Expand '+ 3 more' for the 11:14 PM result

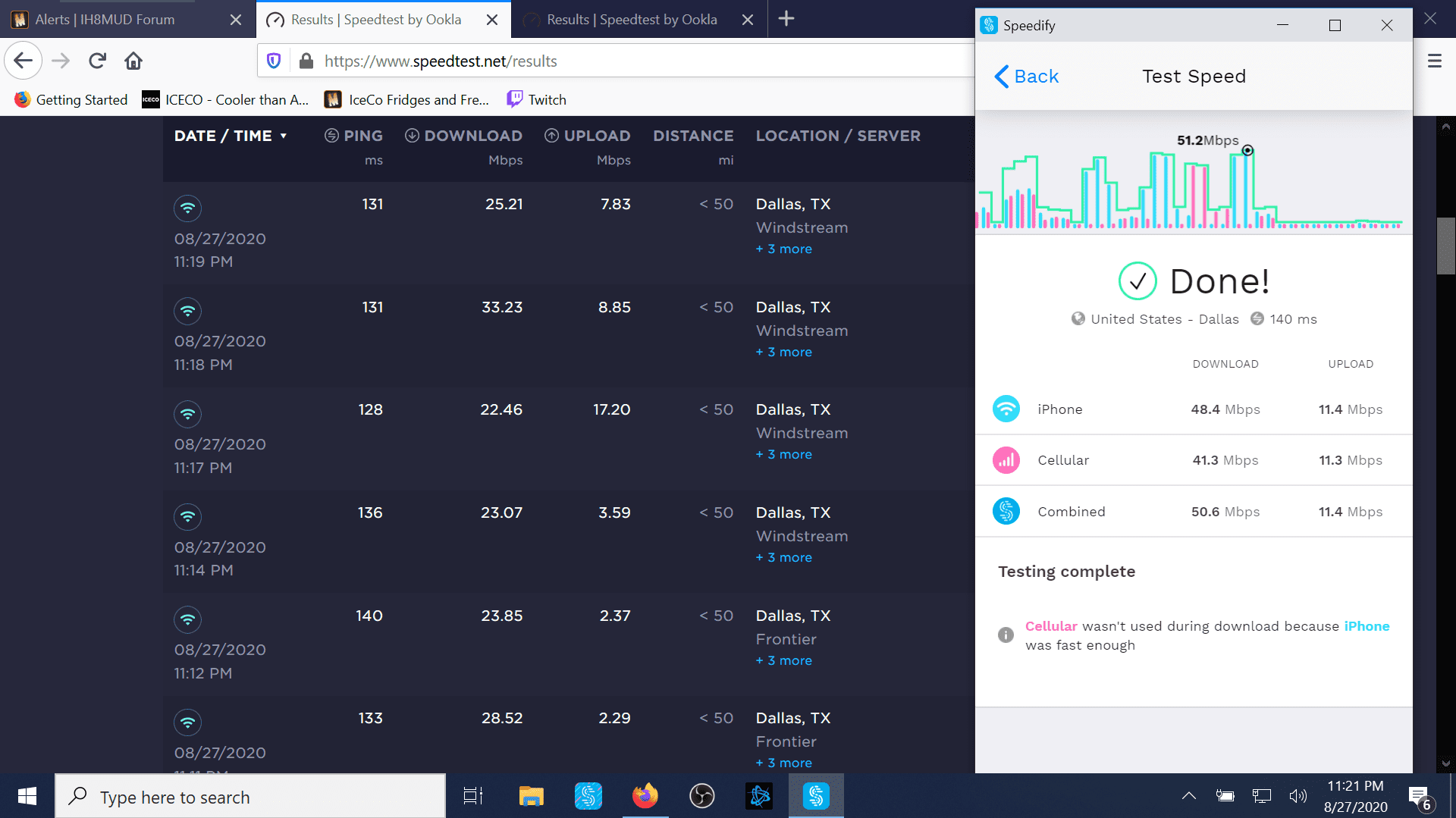(783, 557)
